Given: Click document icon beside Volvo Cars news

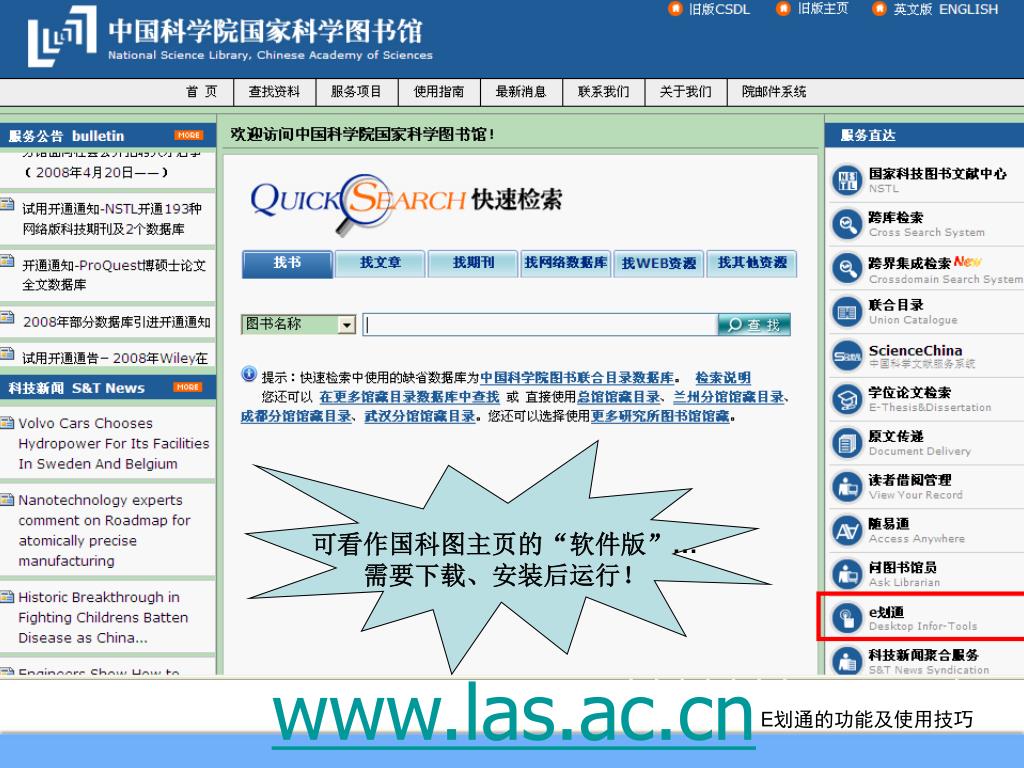Looking at the screenshot, I should pos(7,423).
